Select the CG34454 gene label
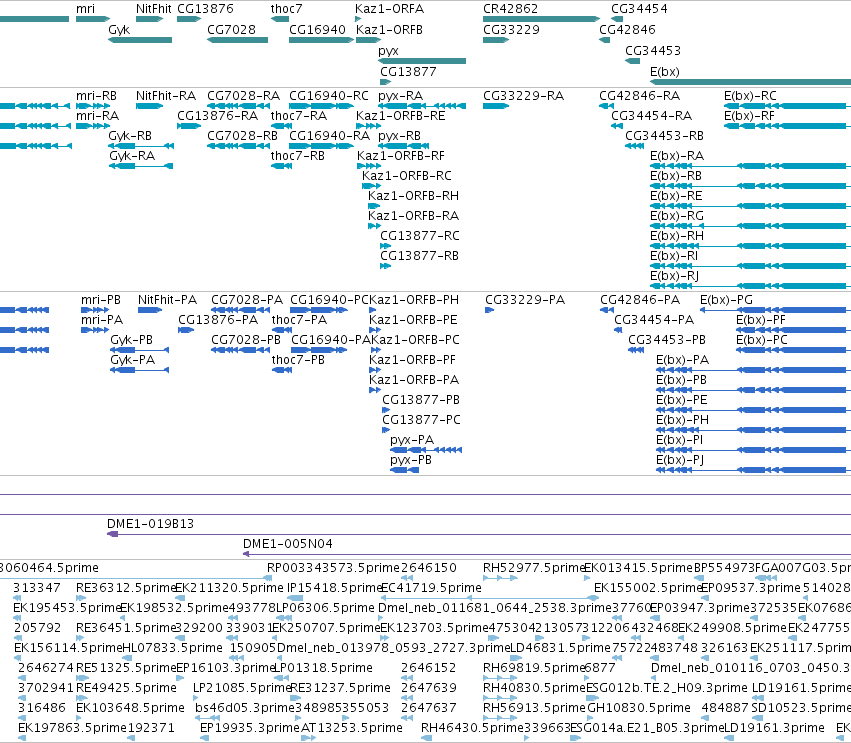Viewport: 851px width, 743px height. tap(639, 9)
